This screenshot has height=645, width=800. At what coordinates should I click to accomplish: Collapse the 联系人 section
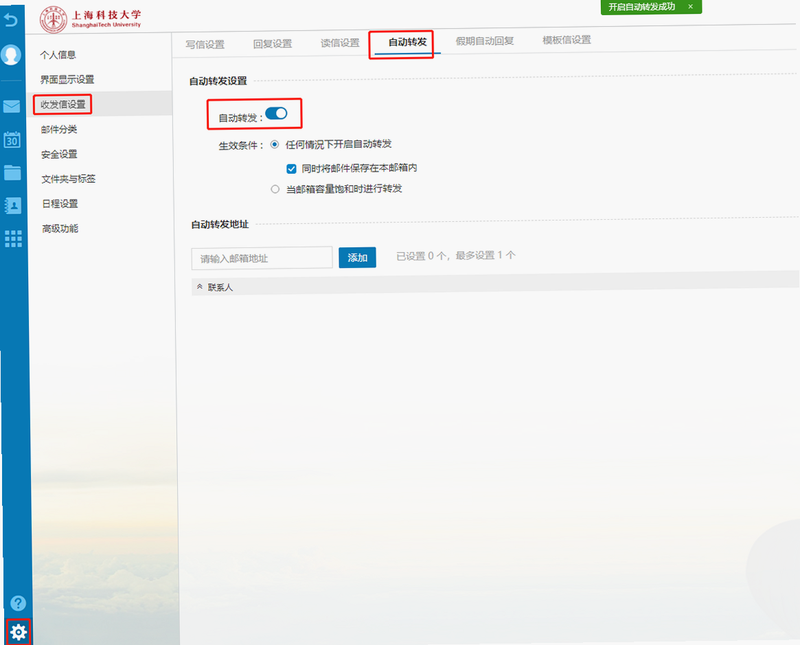199,287
